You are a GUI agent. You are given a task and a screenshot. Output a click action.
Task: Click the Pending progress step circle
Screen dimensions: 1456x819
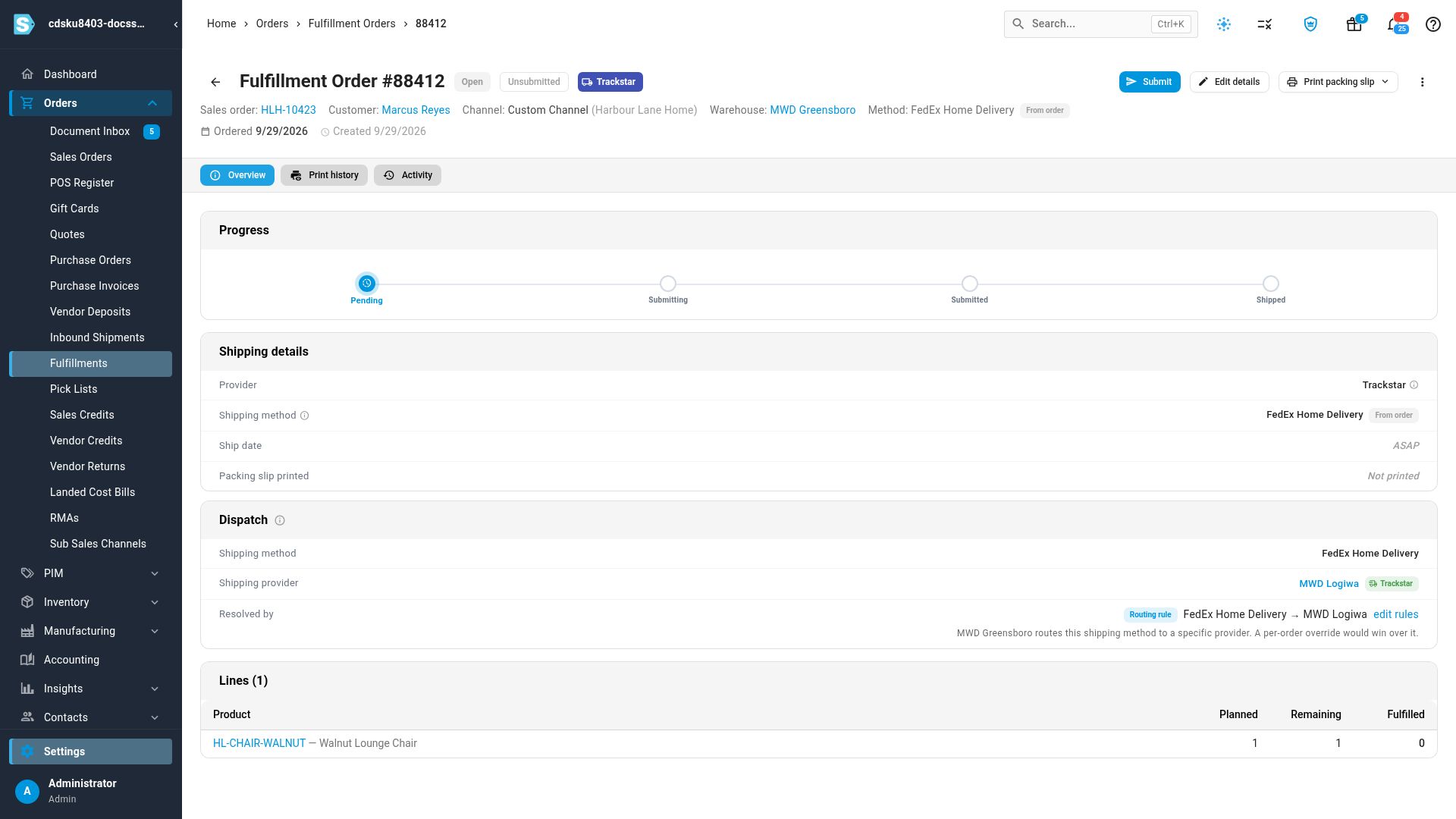click(366, 284)
